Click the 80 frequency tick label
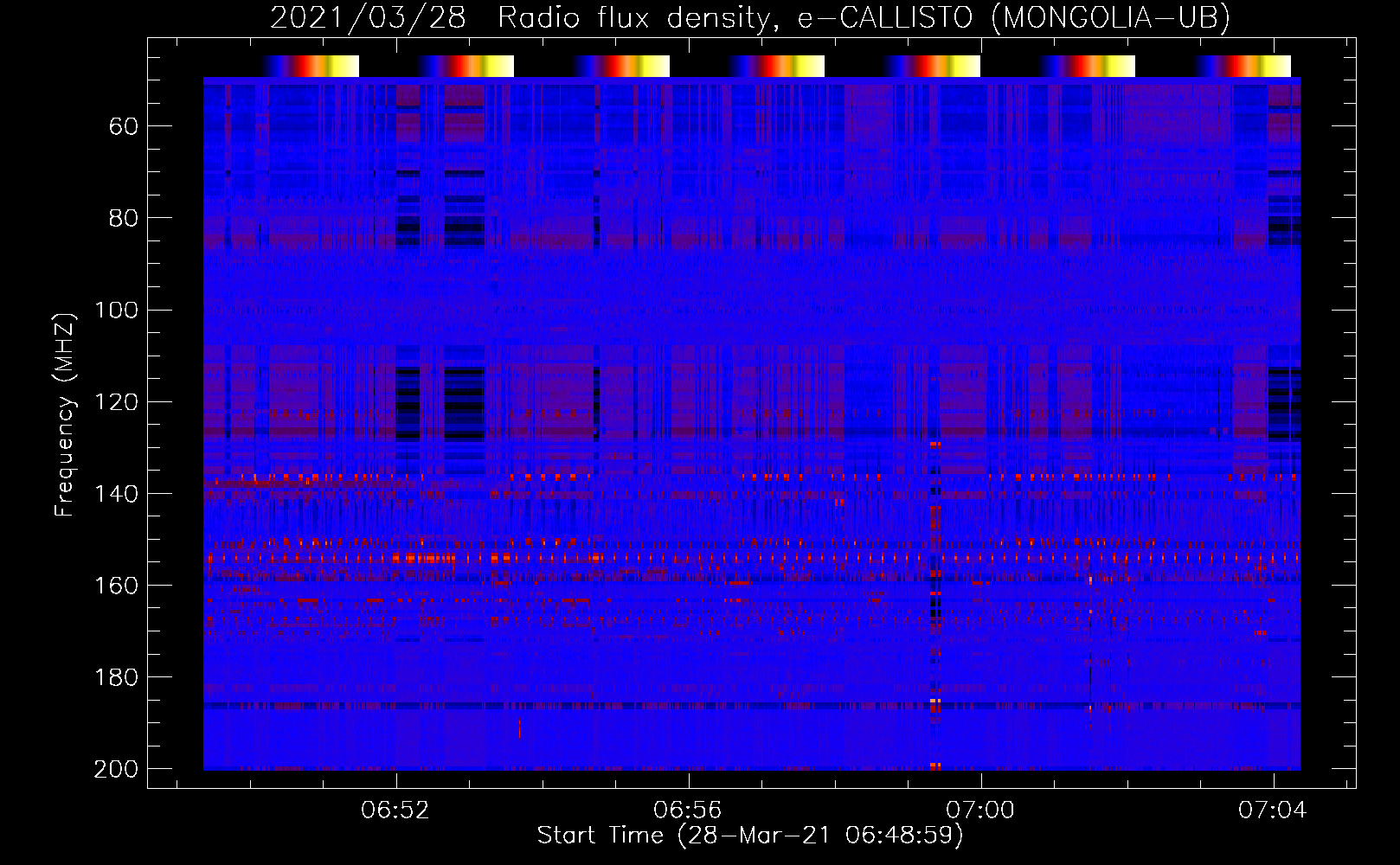 [124, 219]
